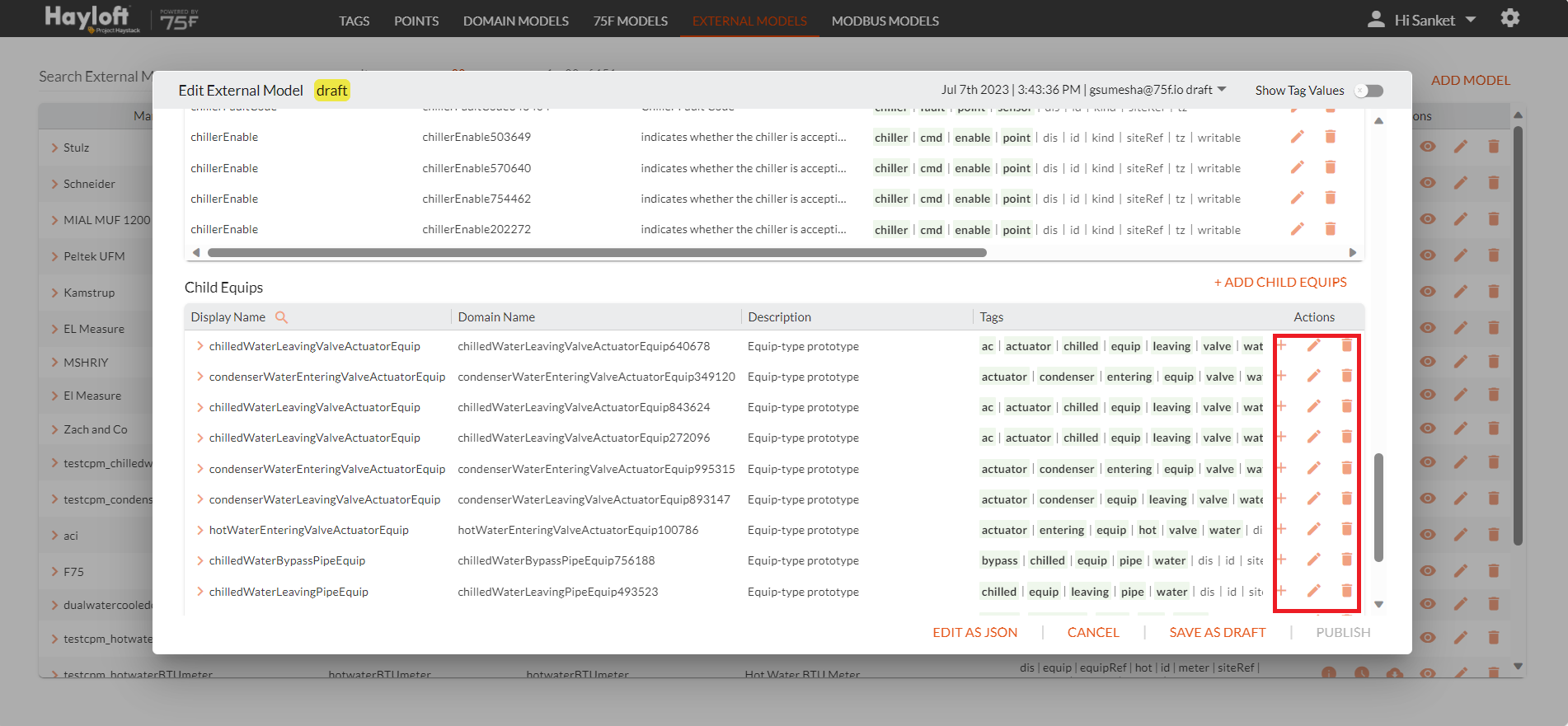Screen dimensions: 1568x726
Task: Open the settings gear in the top bar
Action: (1509, 18)
